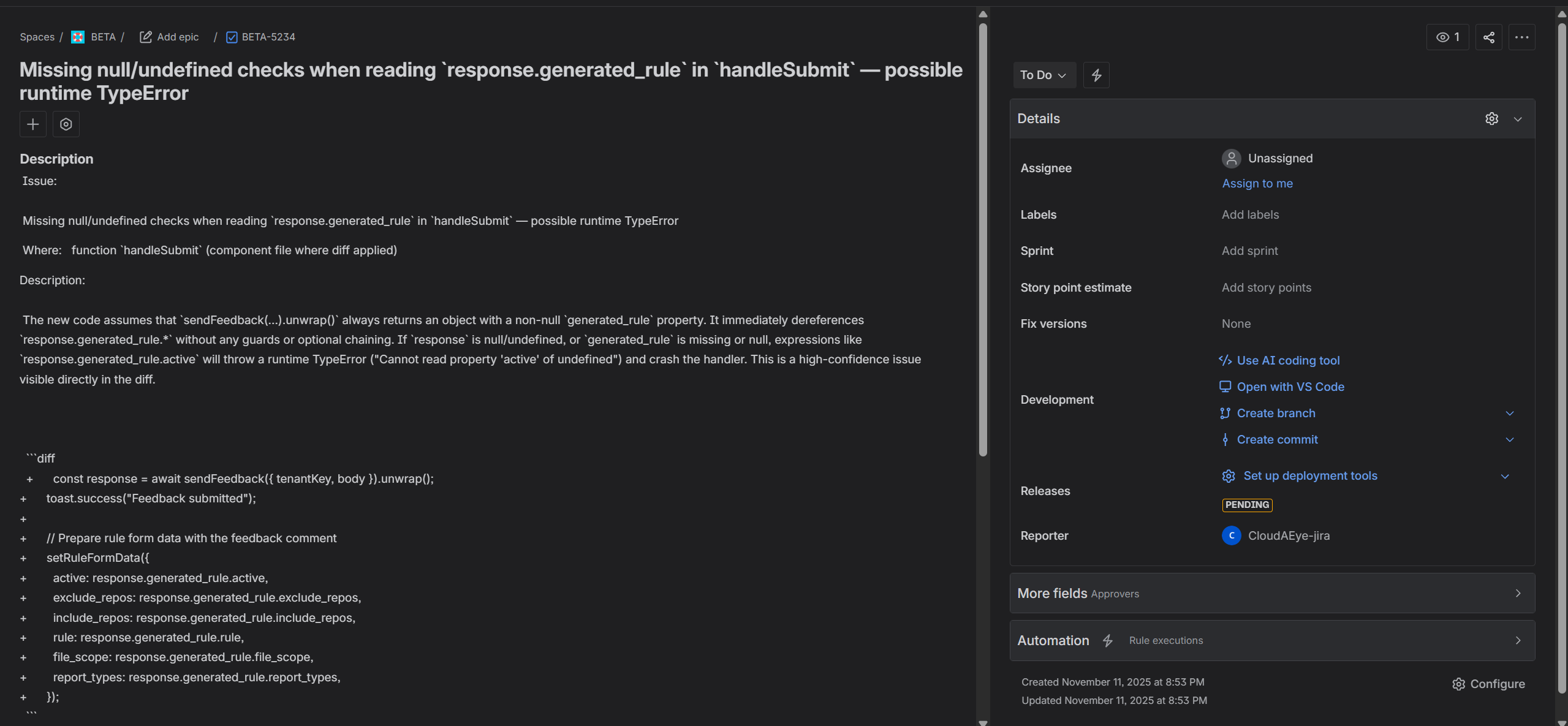Collapse the Details panel chevron

[1518, 118]
